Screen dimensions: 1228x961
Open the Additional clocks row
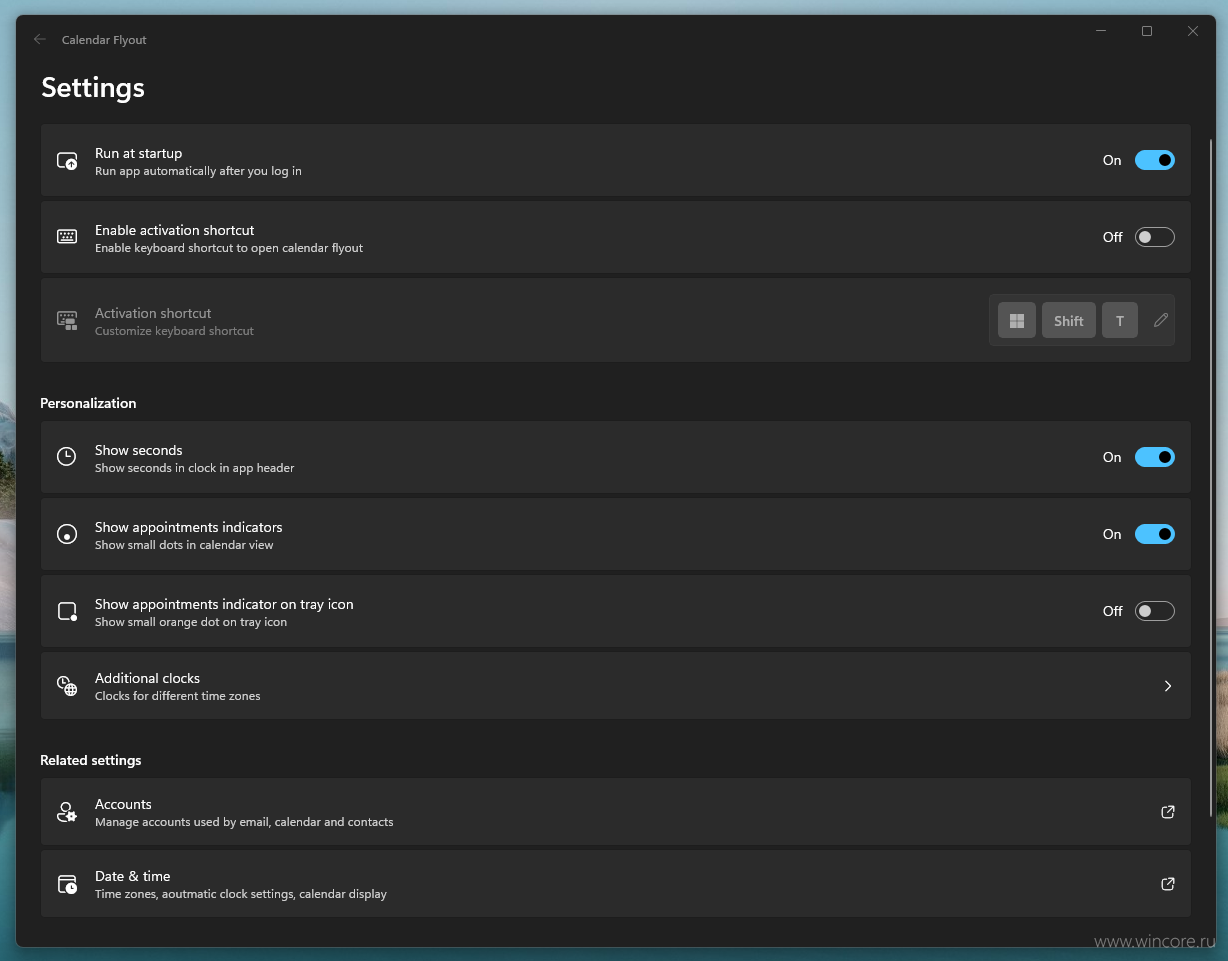pos(616,686)
